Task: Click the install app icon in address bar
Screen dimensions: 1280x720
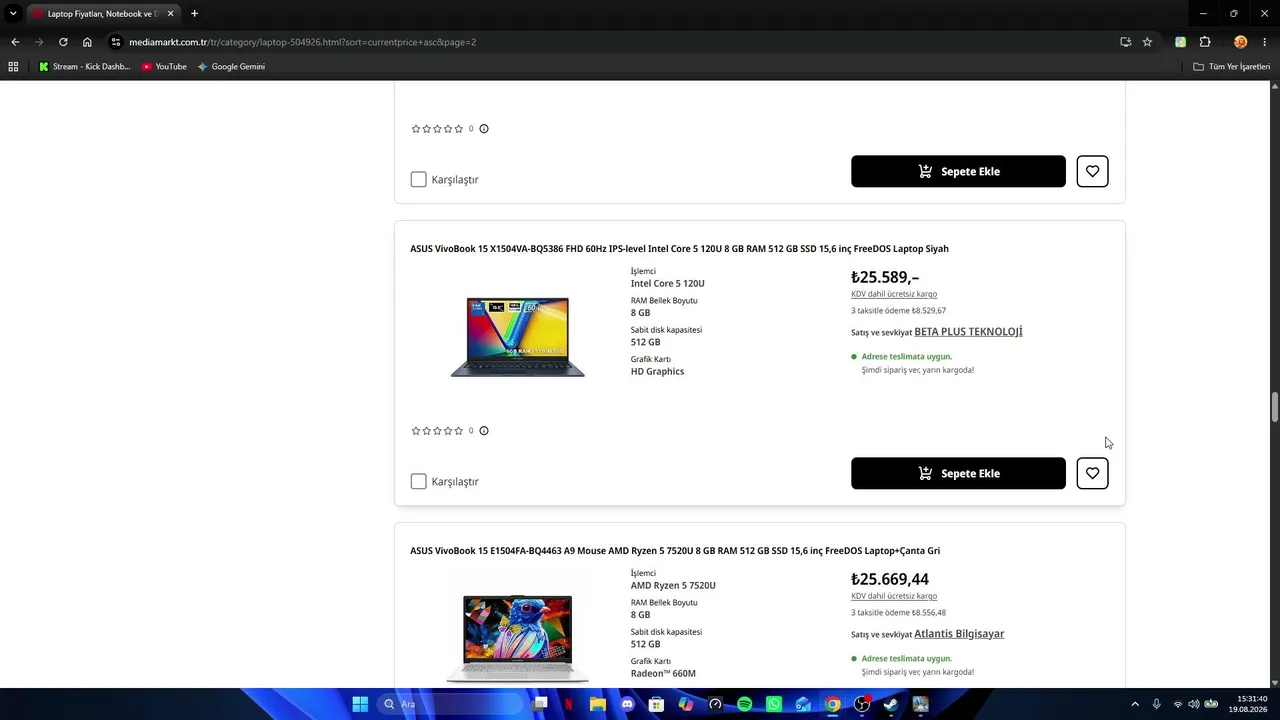Action: point(1126,42)
